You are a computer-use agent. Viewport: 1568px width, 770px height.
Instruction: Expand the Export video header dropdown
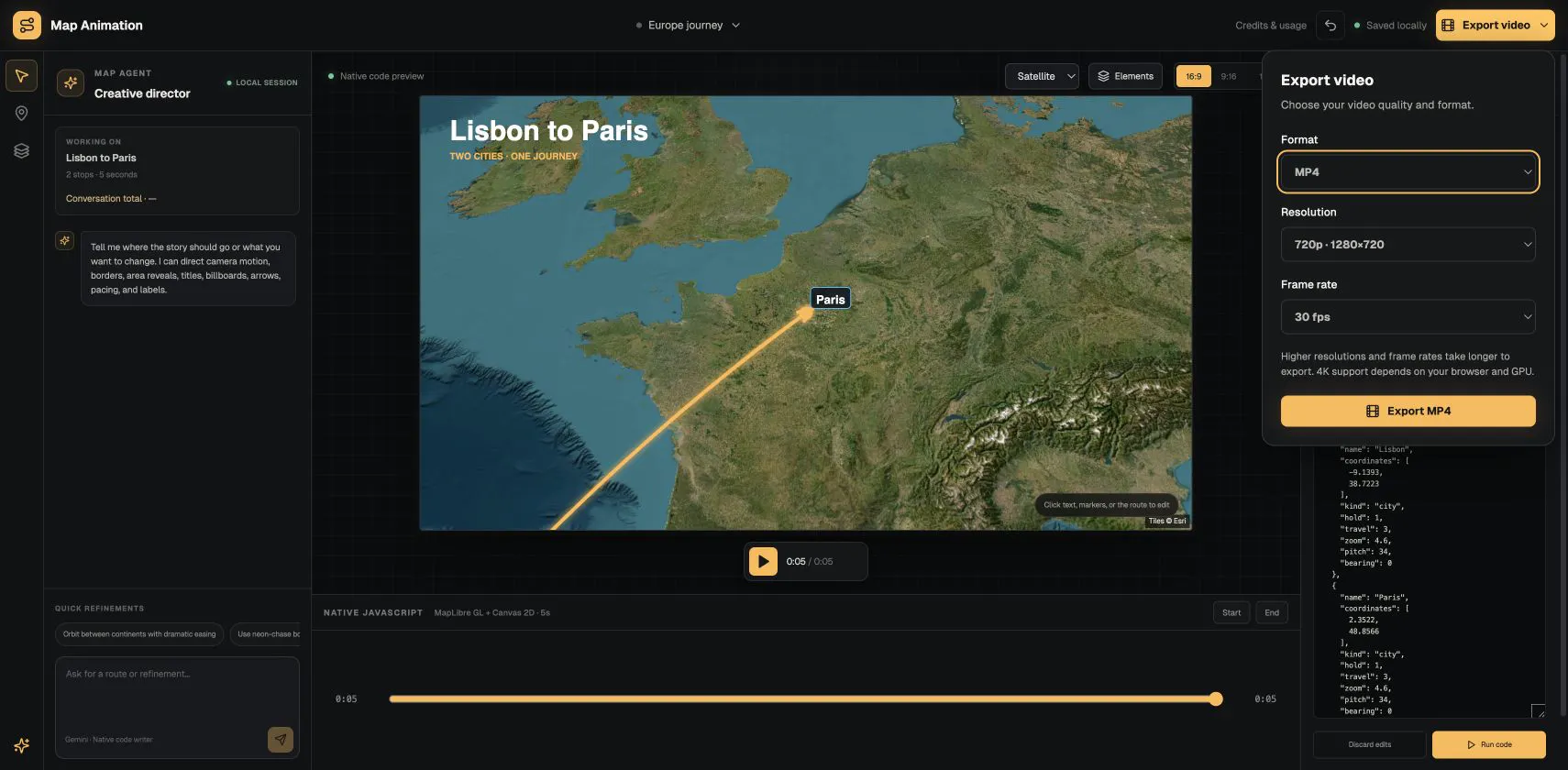click(x=1544, y=25)
